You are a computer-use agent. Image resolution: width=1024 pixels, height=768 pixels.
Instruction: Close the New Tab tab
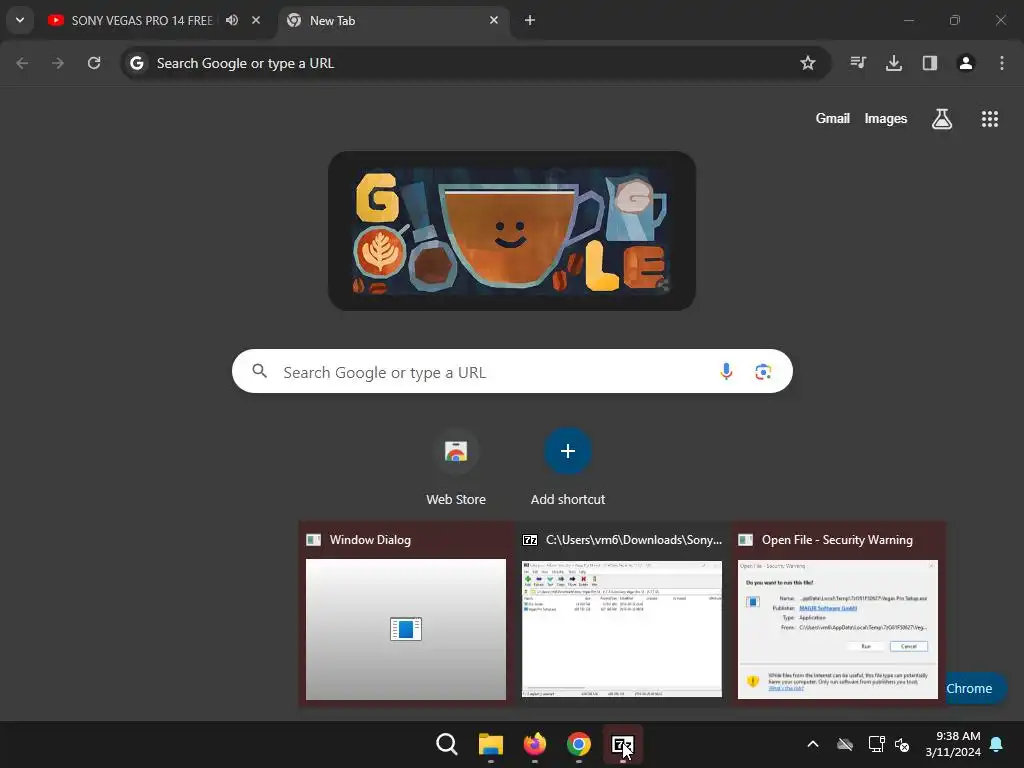click(x=494, y=20)
